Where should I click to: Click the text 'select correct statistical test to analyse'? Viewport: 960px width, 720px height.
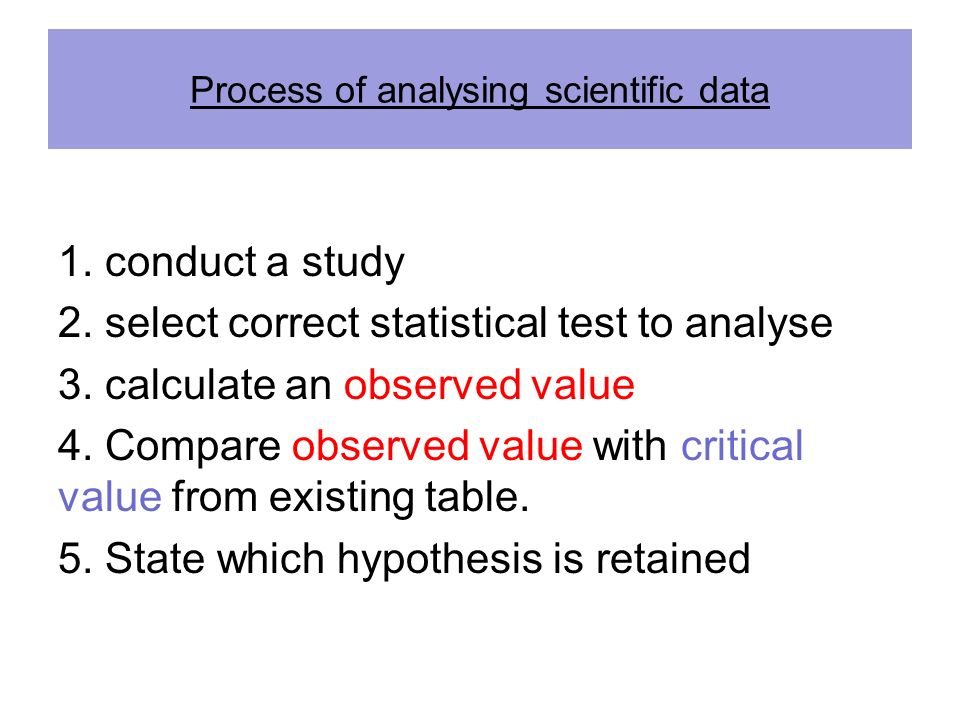(468, 323)
